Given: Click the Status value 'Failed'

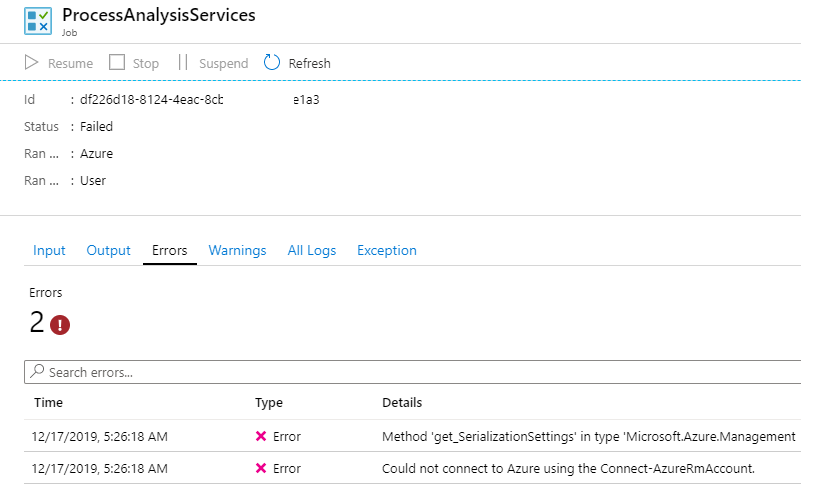Looking at the screenshot, I should tap(97, 127).
